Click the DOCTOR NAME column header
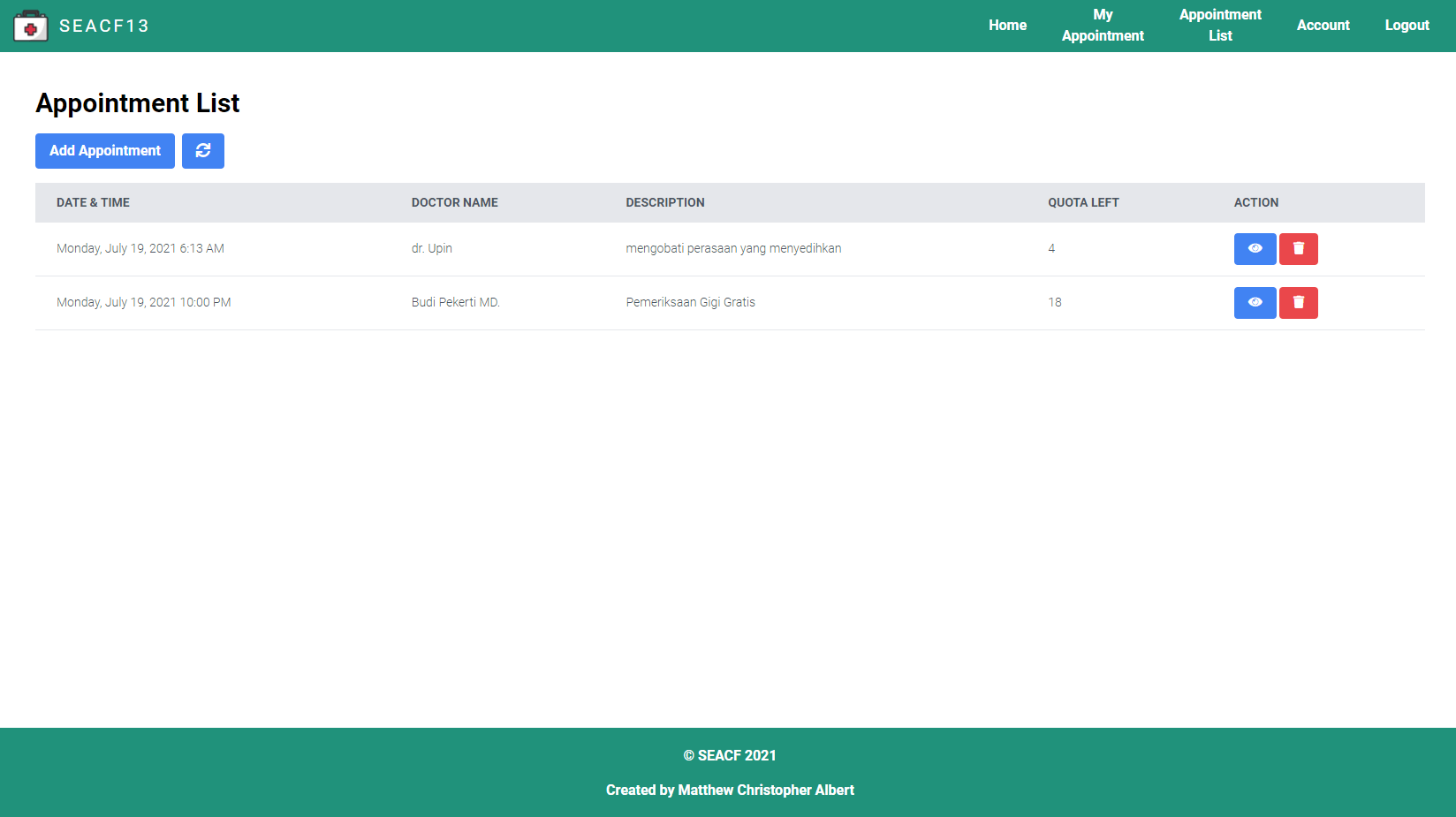This screenshot has height=817, width=1456. click(455, 202)
